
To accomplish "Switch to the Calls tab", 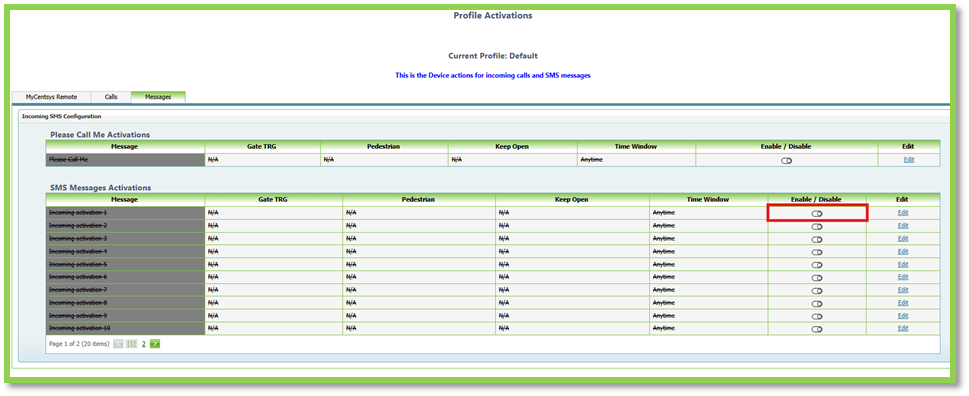I will pos(111,97).
